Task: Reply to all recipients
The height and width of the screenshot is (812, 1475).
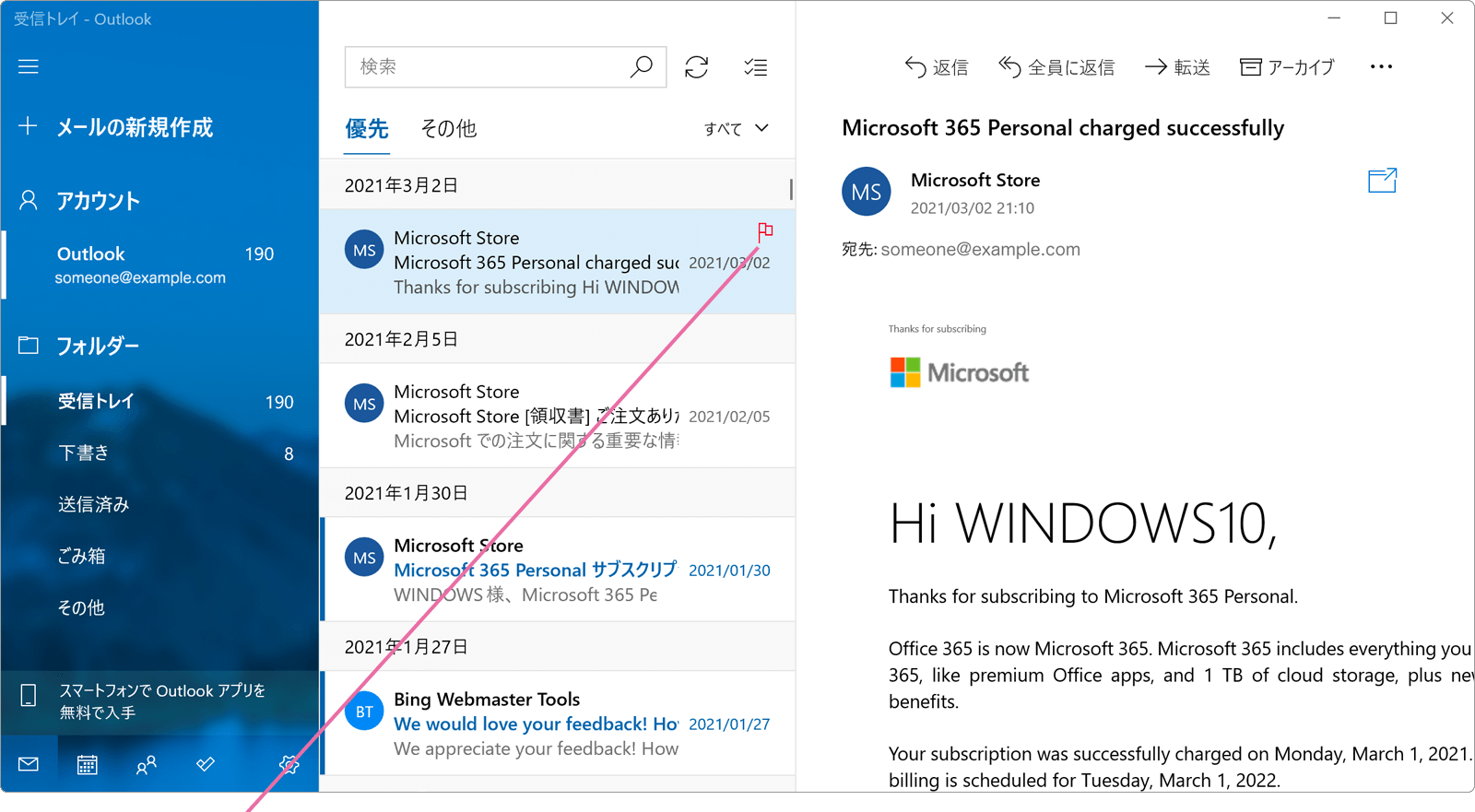Action: tap(1056, 67)
